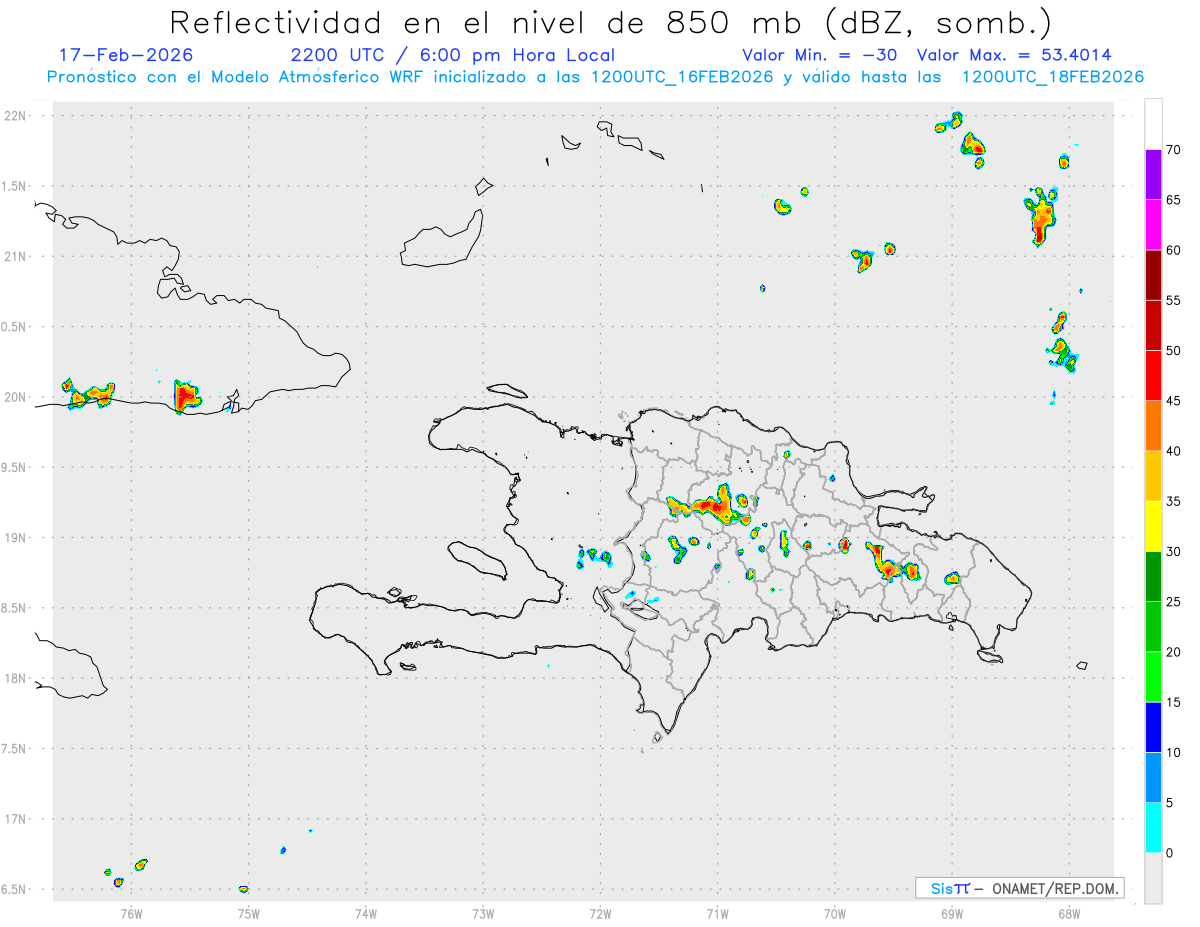Image resolution: width=1200 pixels, height=927 pixels.
Task: Click the purple 65–70 dBZ color band
Action: (x=1153, y=175)
